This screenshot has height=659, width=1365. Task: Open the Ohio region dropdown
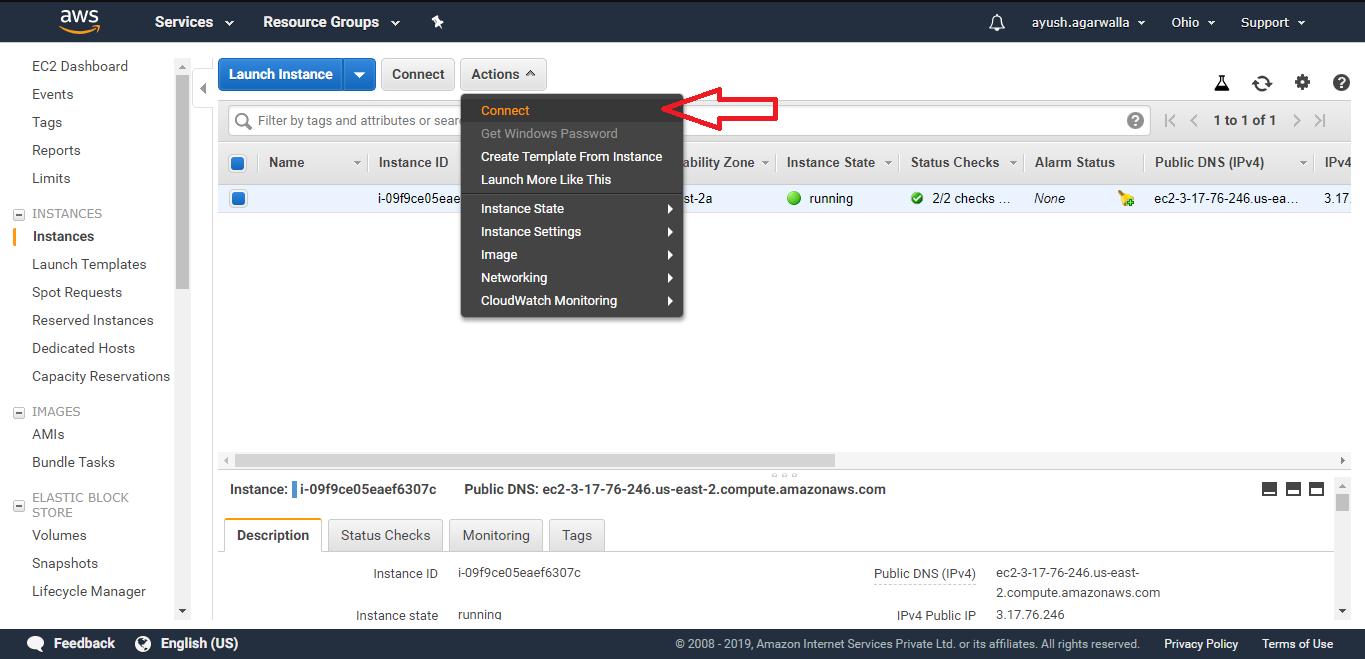coord(1193,22)
